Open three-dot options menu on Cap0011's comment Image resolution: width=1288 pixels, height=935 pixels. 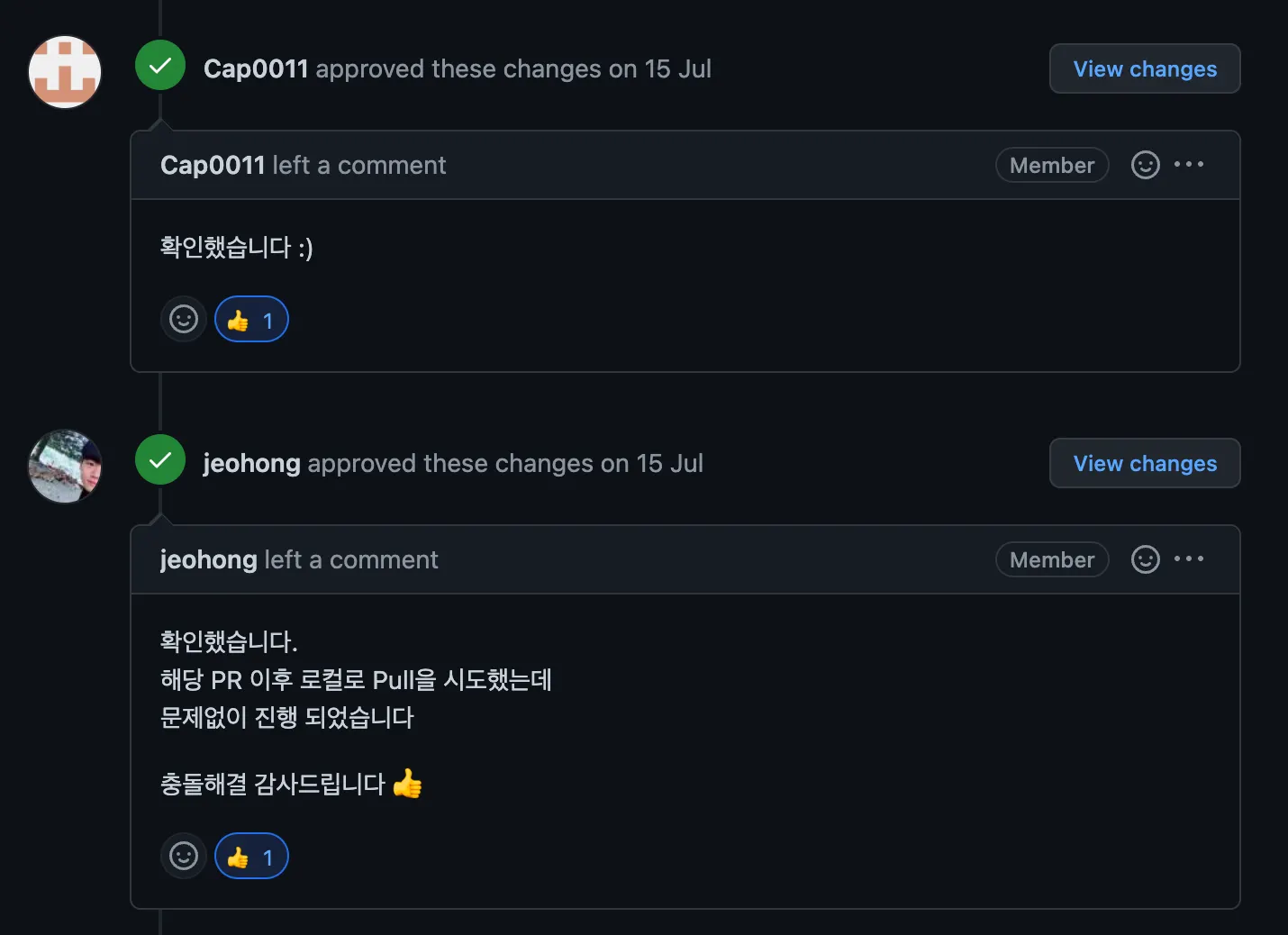(1189, 165)
